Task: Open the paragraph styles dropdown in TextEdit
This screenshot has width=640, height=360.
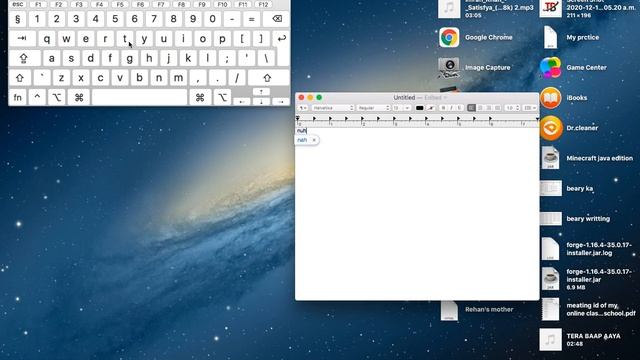Action: [302, 108]
